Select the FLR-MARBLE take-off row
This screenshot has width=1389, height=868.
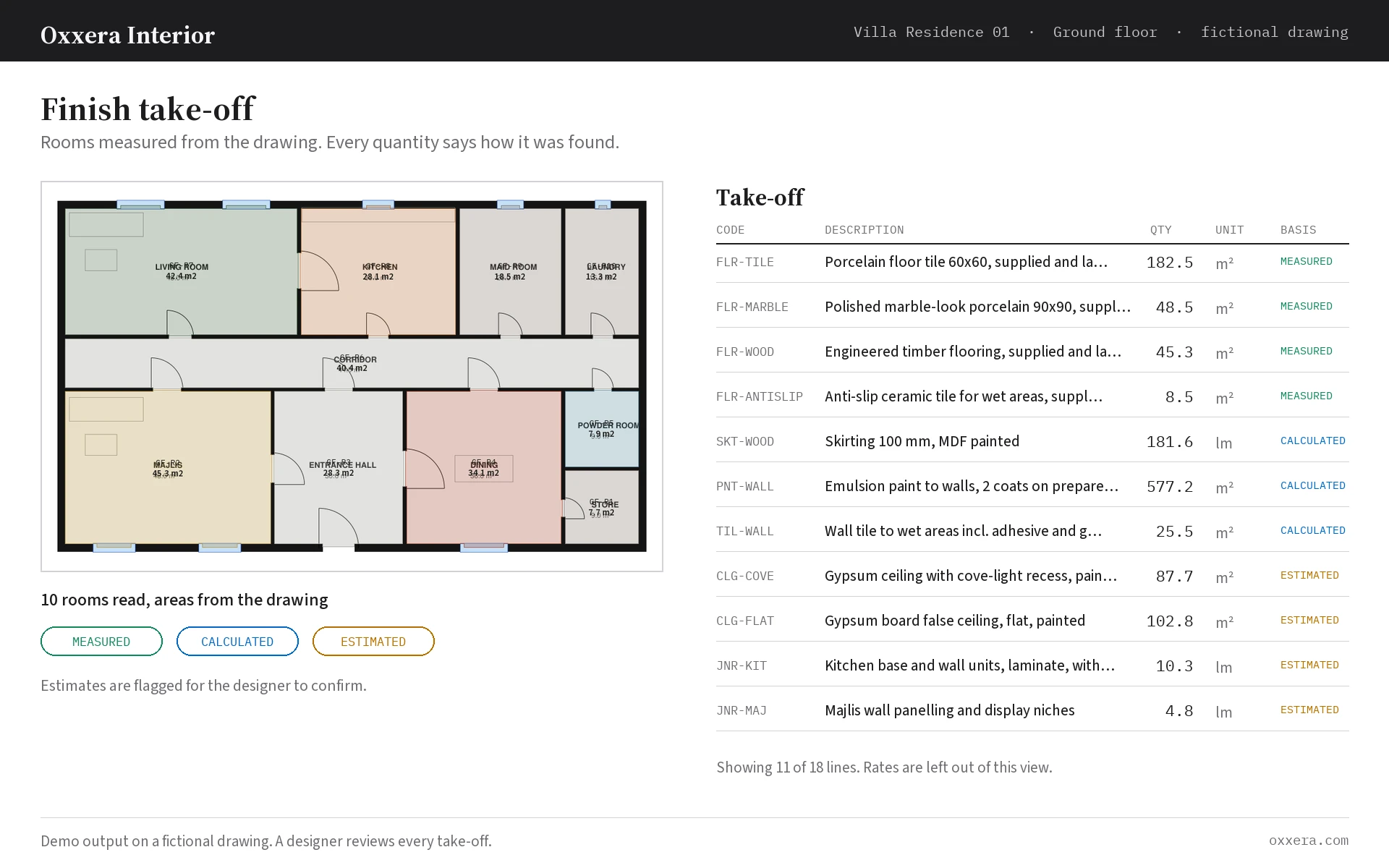click(1032, 307)
